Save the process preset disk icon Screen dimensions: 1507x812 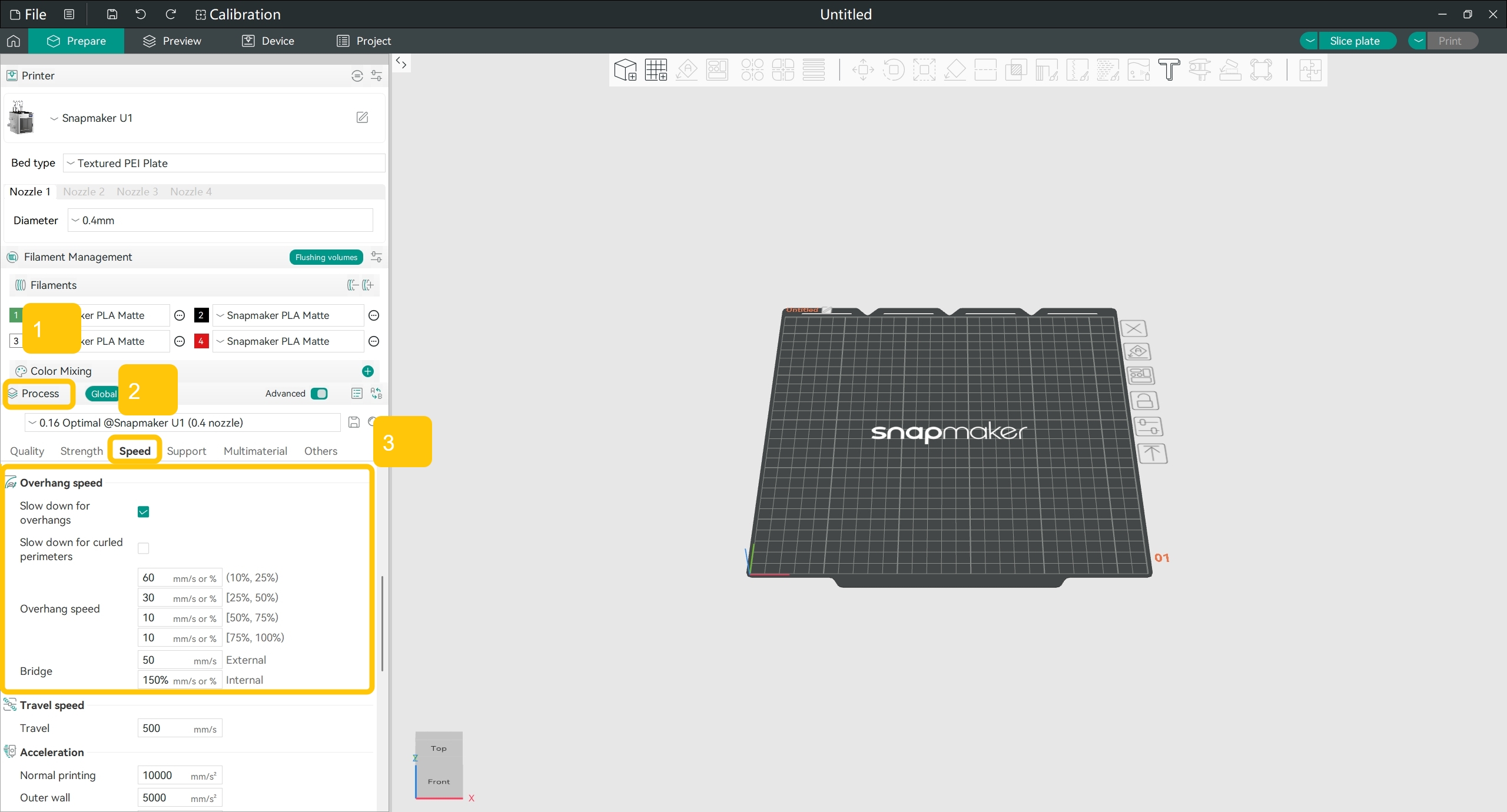click(354, 422)
